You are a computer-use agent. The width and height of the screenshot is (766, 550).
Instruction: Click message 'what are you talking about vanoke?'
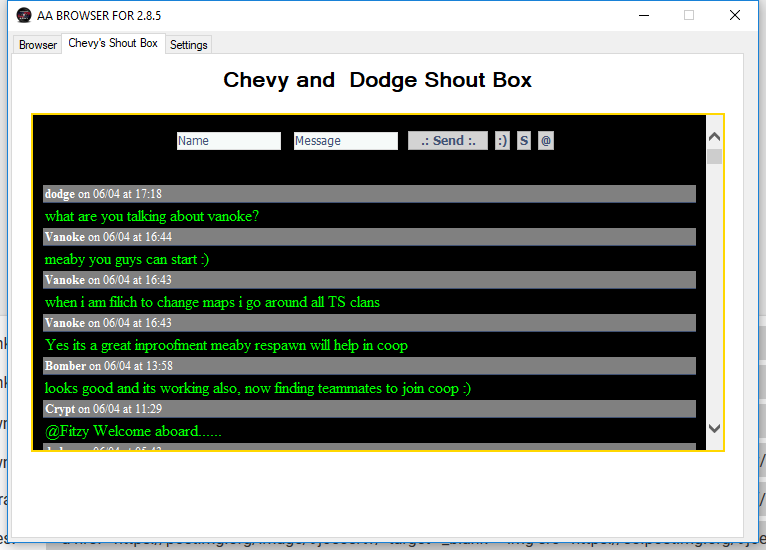(152, 216)
